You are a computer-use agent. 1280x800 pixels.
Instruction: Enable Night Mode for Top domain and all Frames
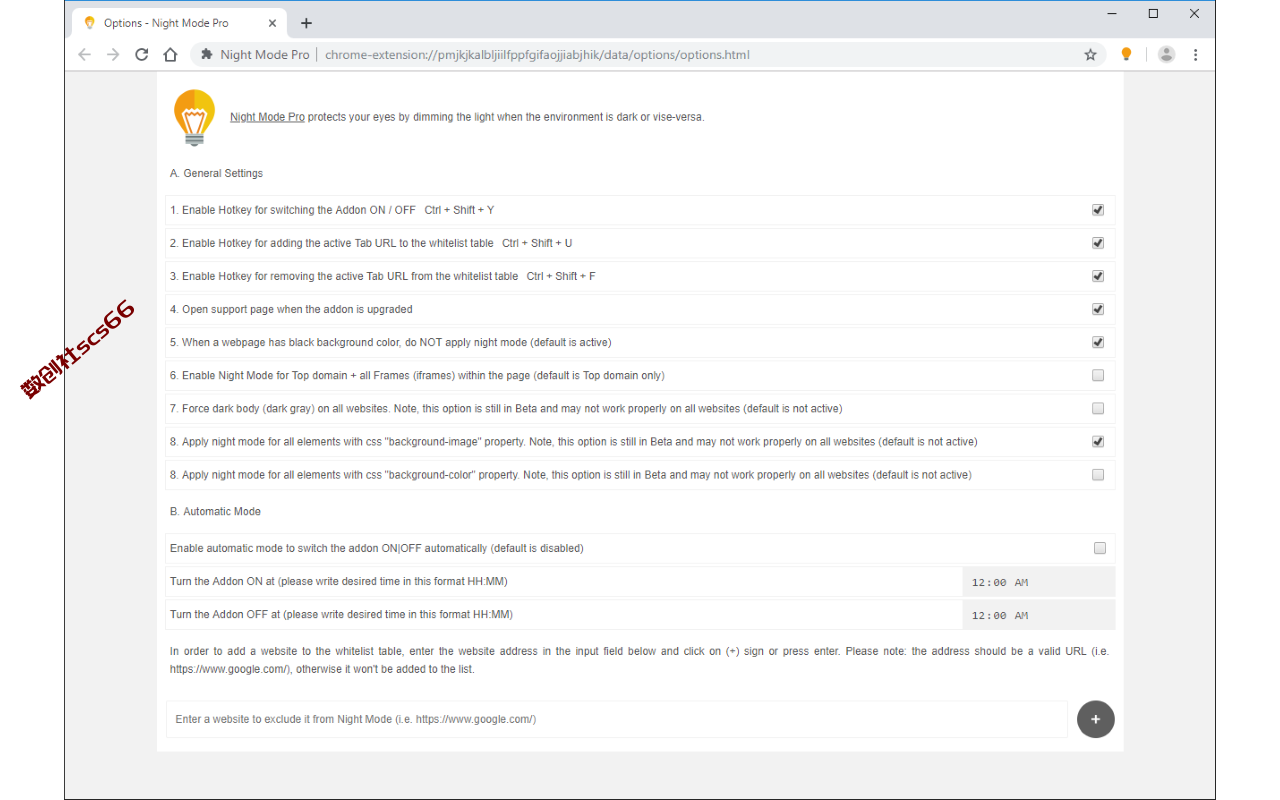pyautogui.click(x=1098, y=375)
